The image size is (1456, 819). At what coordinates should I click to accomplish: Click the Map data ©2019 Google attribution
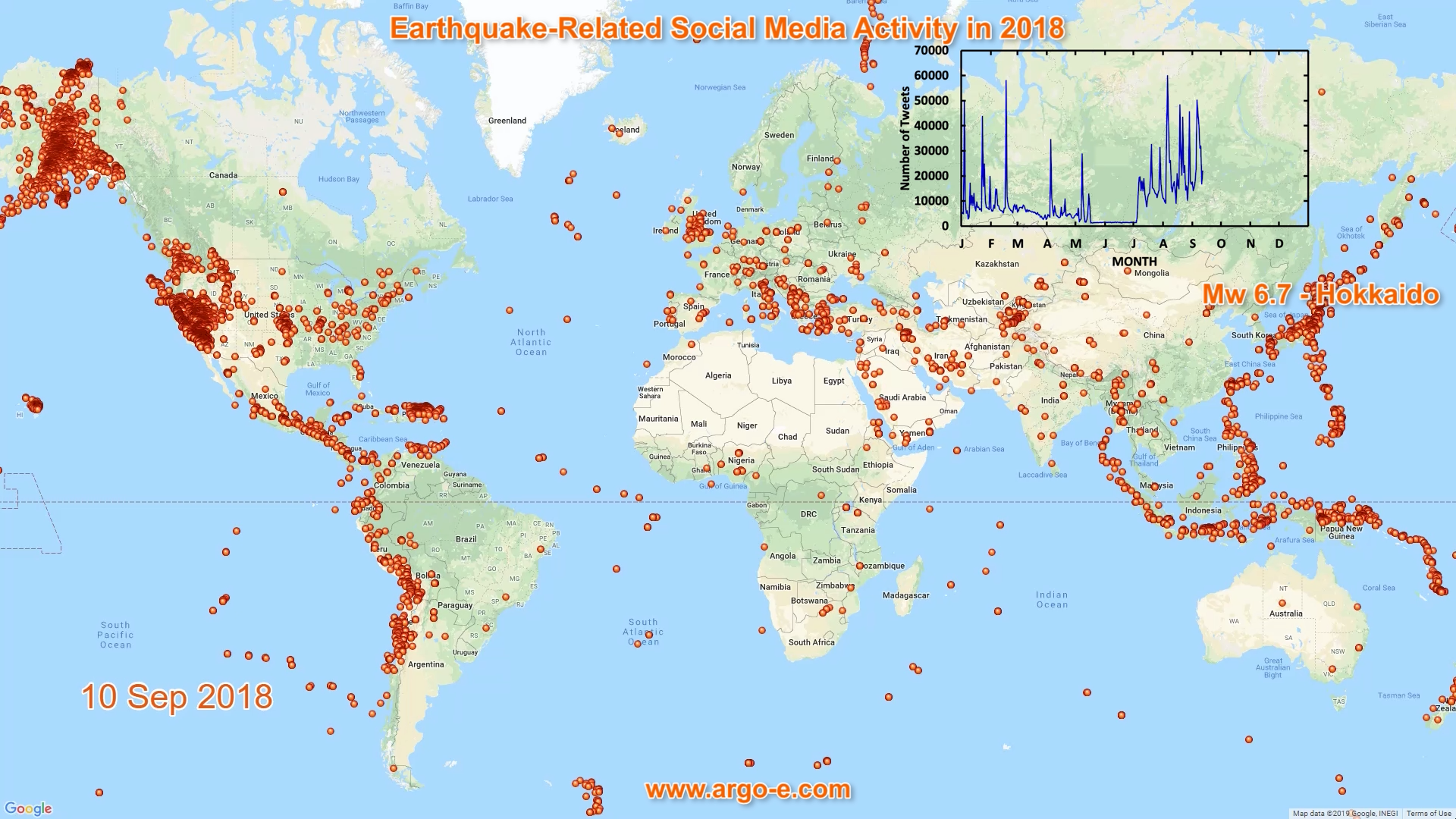(1345, 814)
